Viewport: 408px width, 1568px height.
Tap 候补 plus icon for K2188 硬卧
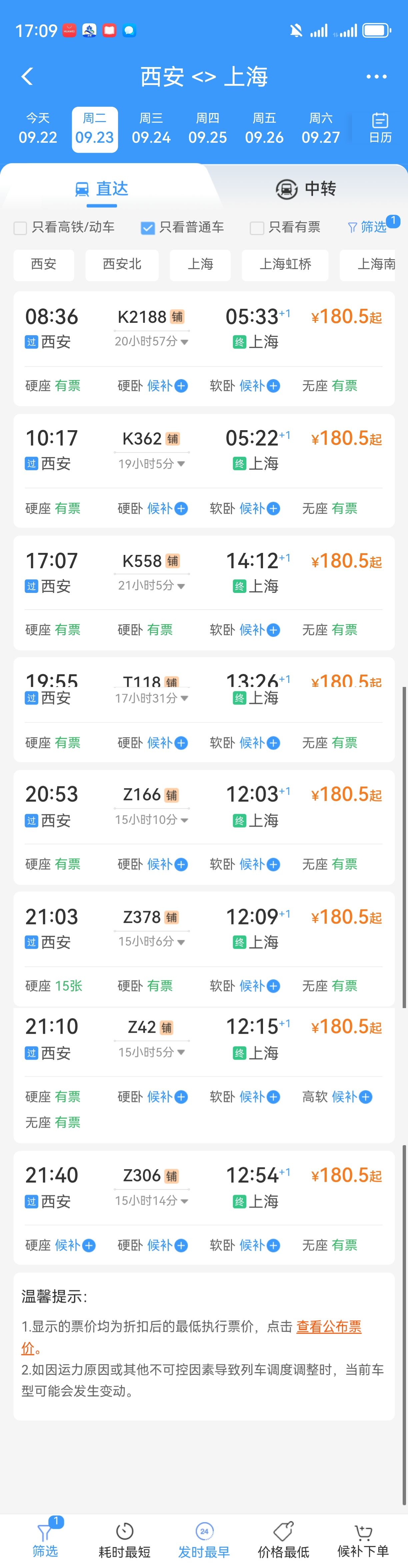point(181,385)
